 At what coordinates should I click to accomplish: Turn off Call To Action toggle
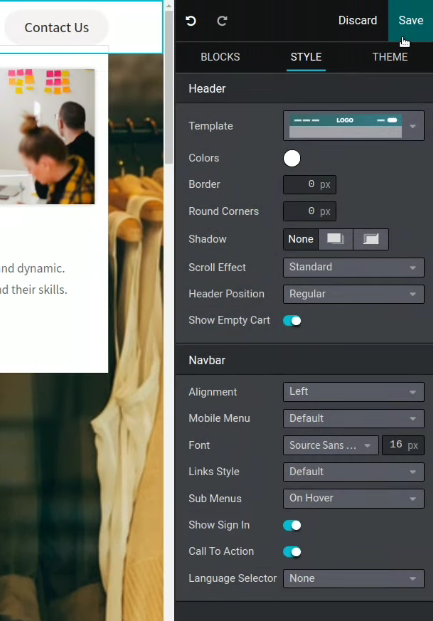tap(292, 552)
